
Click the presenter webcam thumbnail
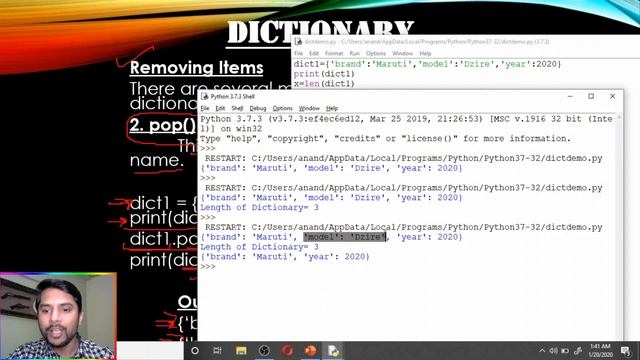click(x=58, y=316)
